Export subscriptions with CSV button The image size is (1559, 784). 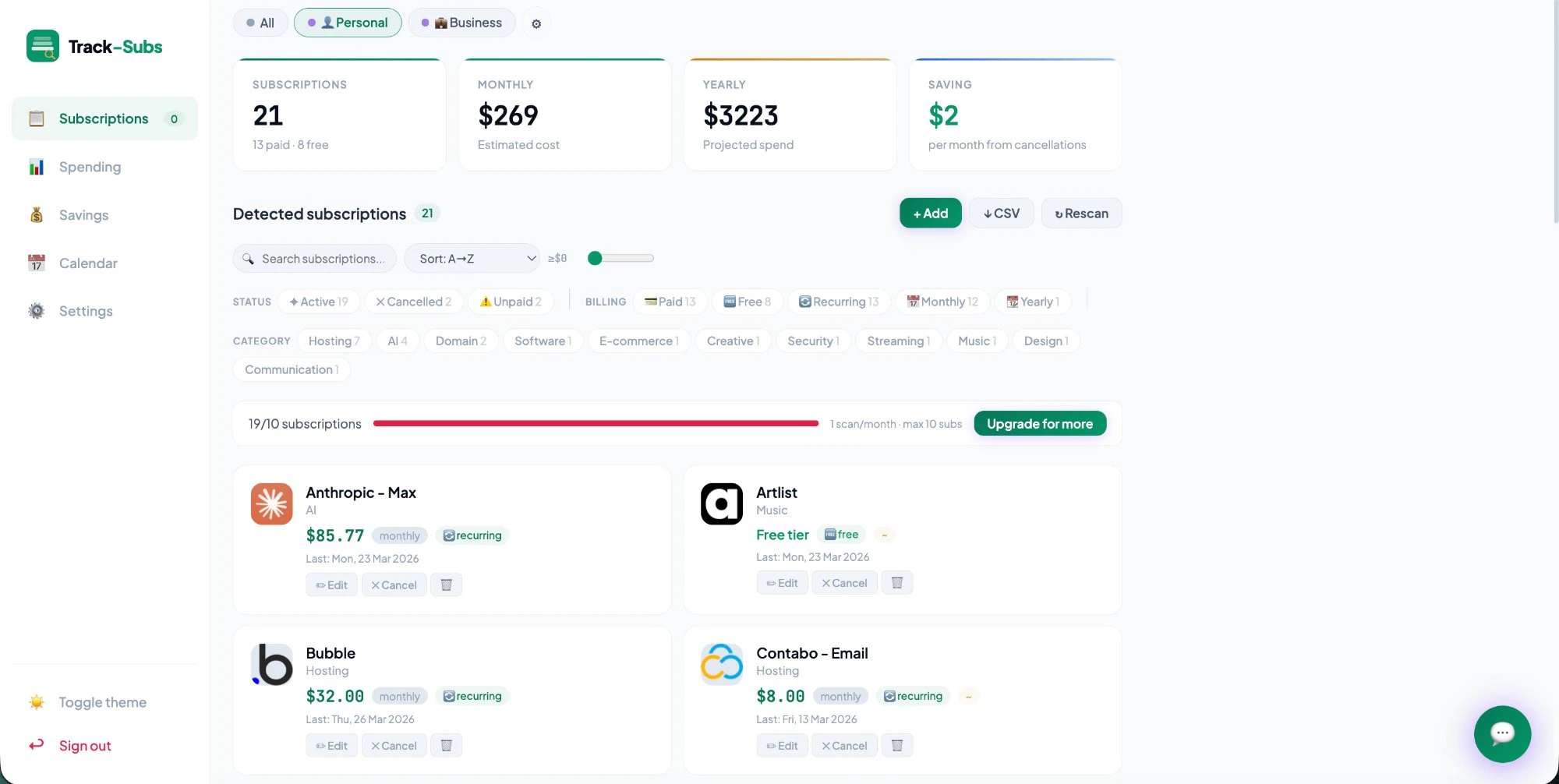(x=1002, y=214)
